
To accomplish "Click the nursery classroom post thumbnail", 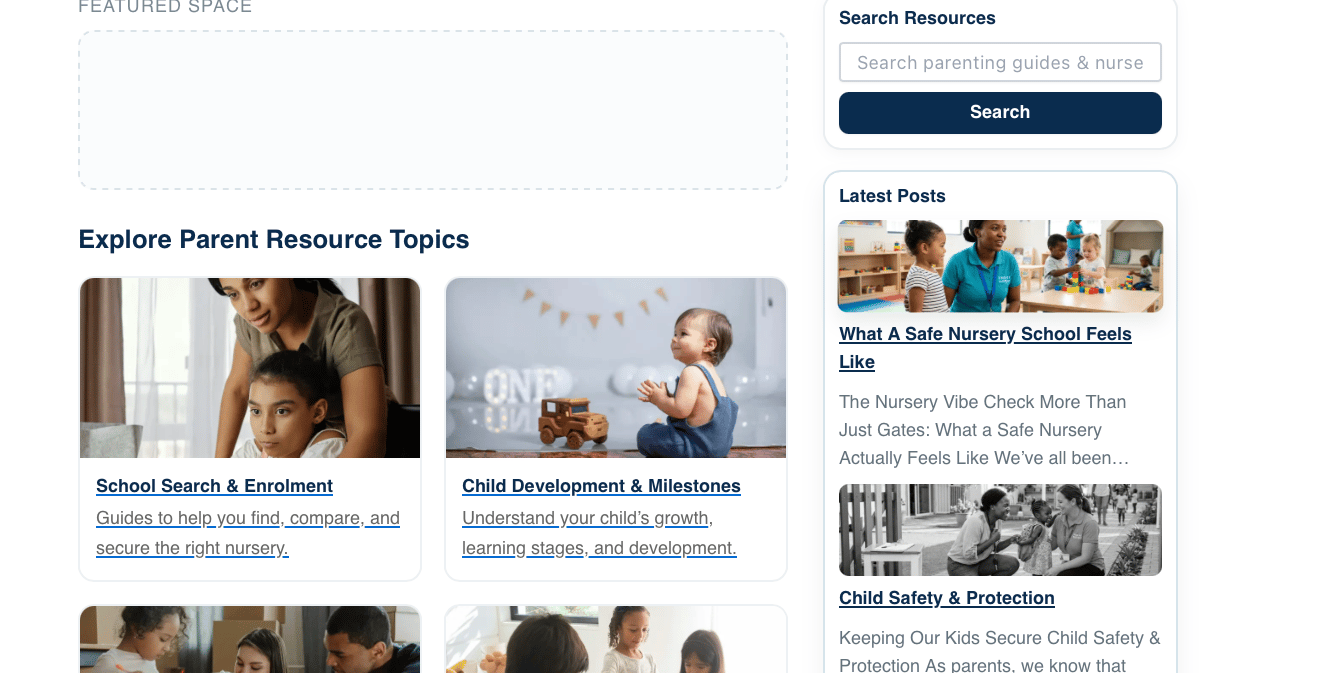I will click(x=1000, y=266).
